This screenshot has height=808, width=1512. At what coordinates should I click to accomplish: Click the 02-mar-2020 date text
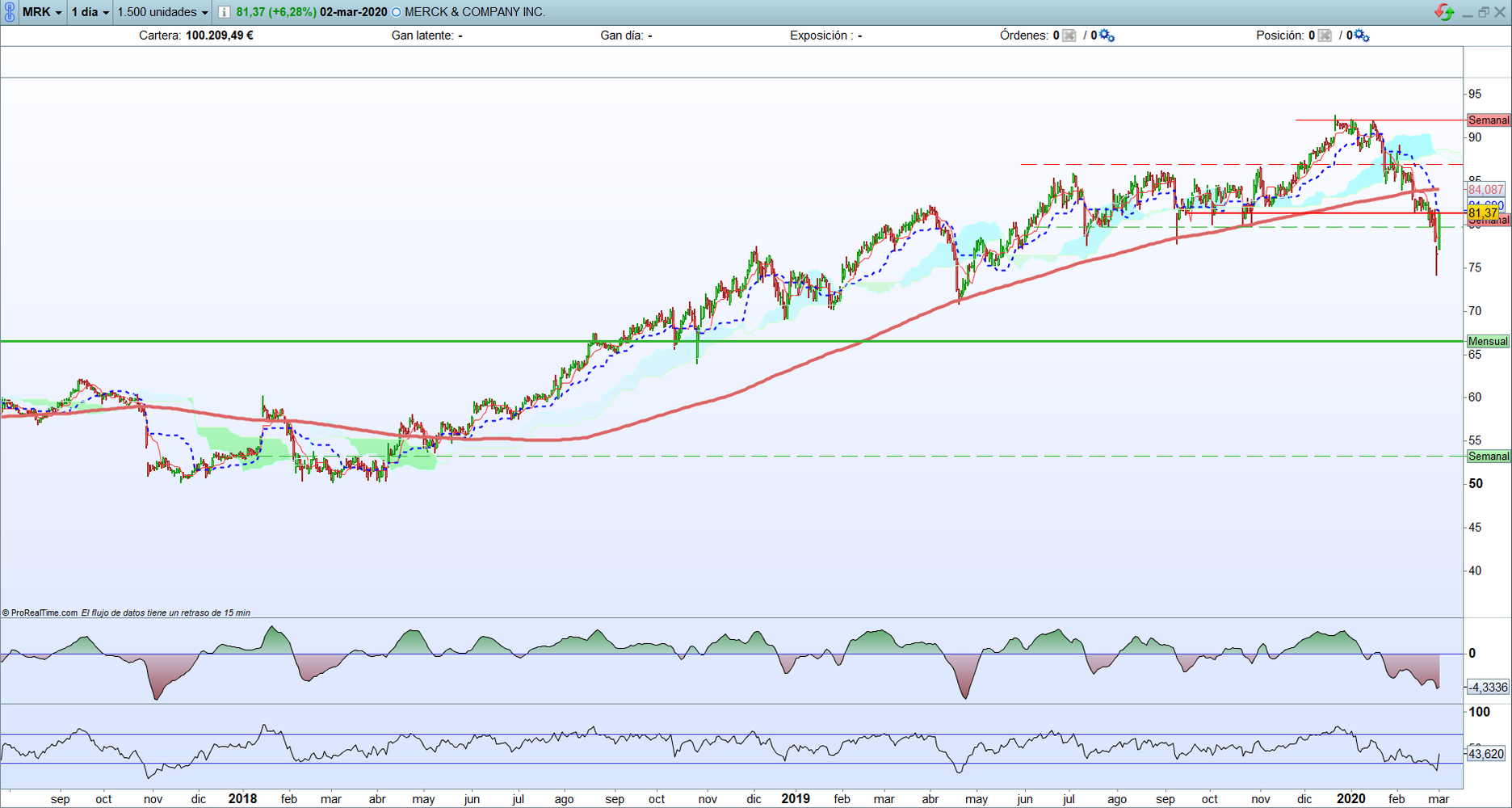(x=354, y=12)
